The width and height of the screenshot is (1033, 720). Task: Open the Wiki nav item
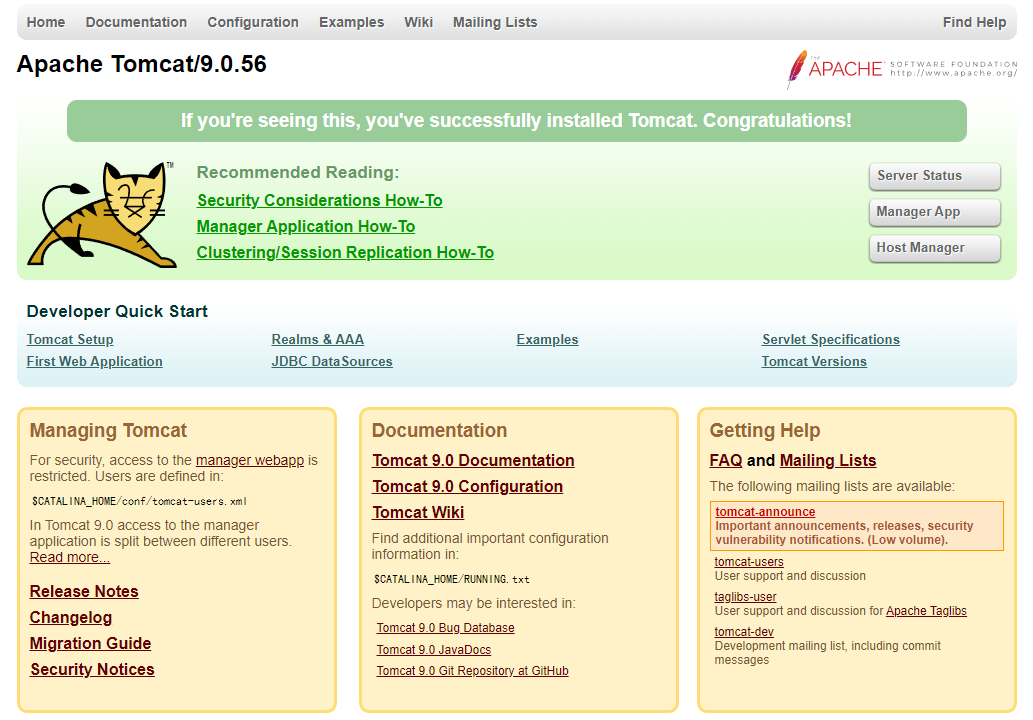[x=418, y=22]
